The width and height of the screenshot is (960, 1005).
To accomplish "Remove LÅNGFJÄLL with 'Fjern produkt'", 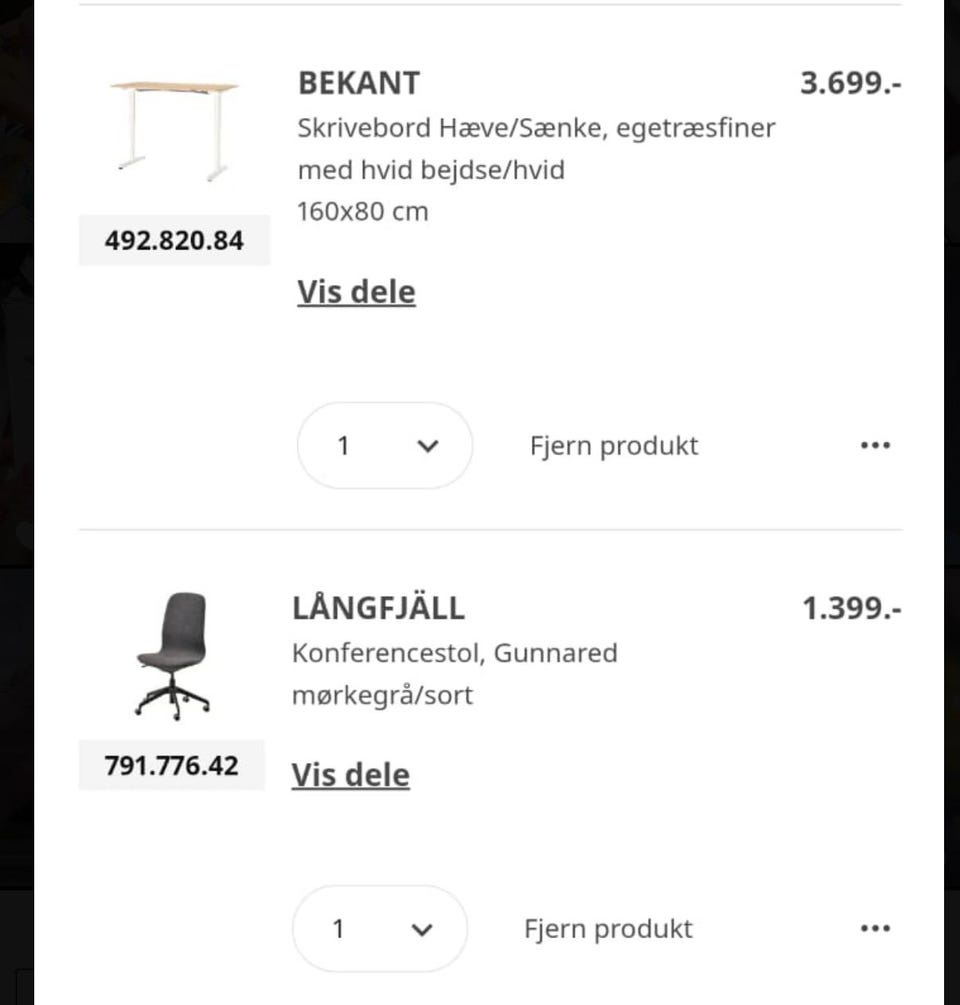I will (x=608, y=929).
